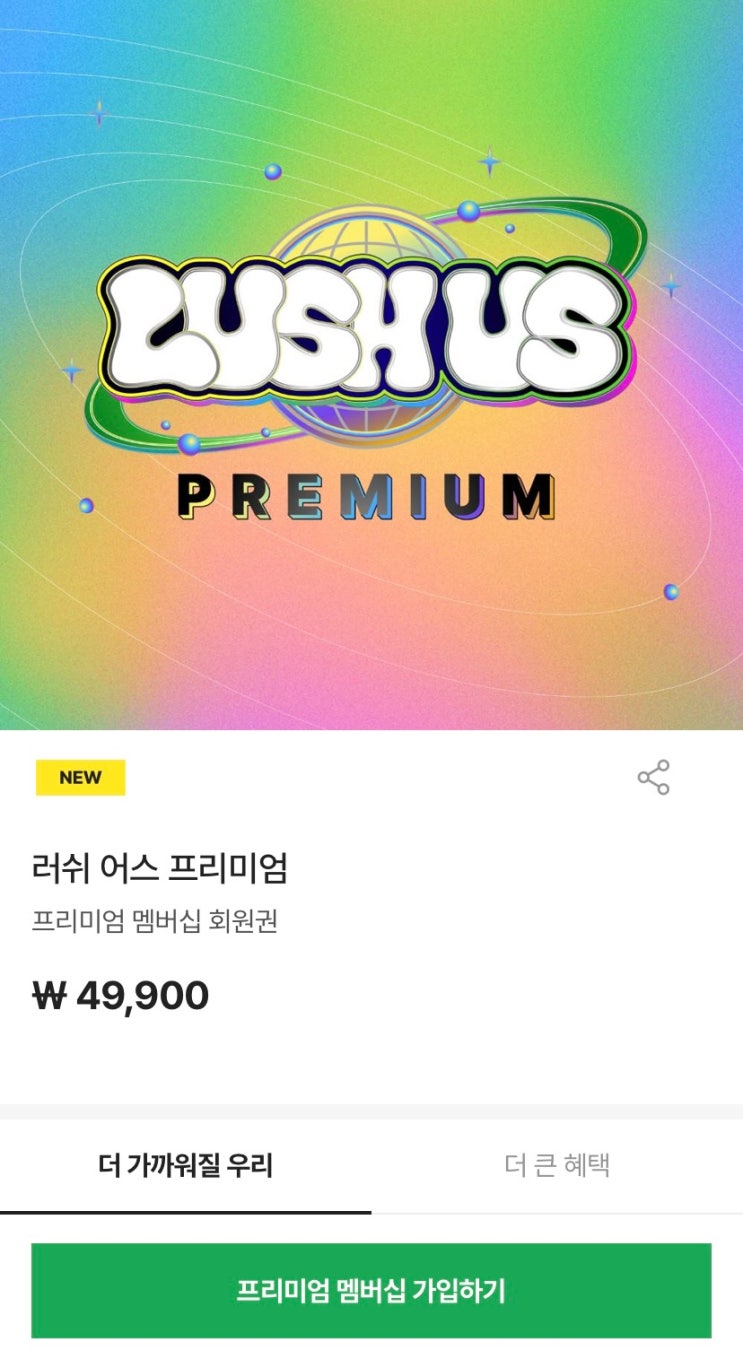Click the blue sparkle star above logo
The width and height of the screenshot is (743, 1359).
pos(489,160)
